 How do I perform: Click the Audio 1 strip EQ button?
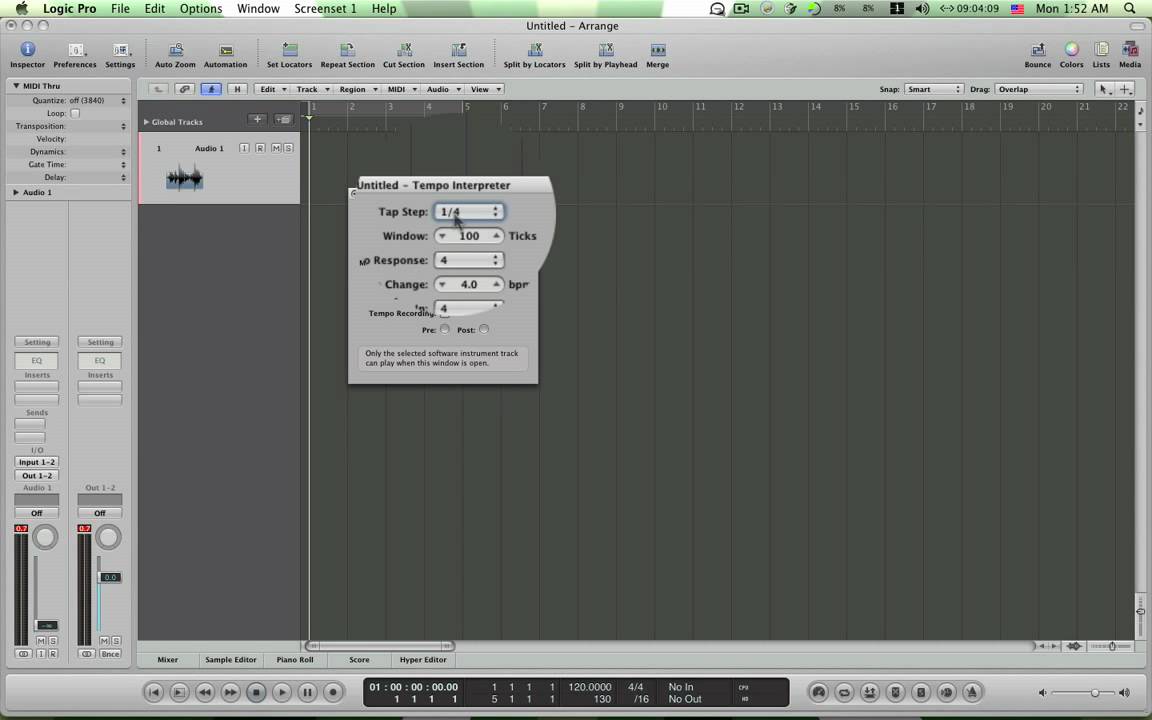(x=37, y=361)
